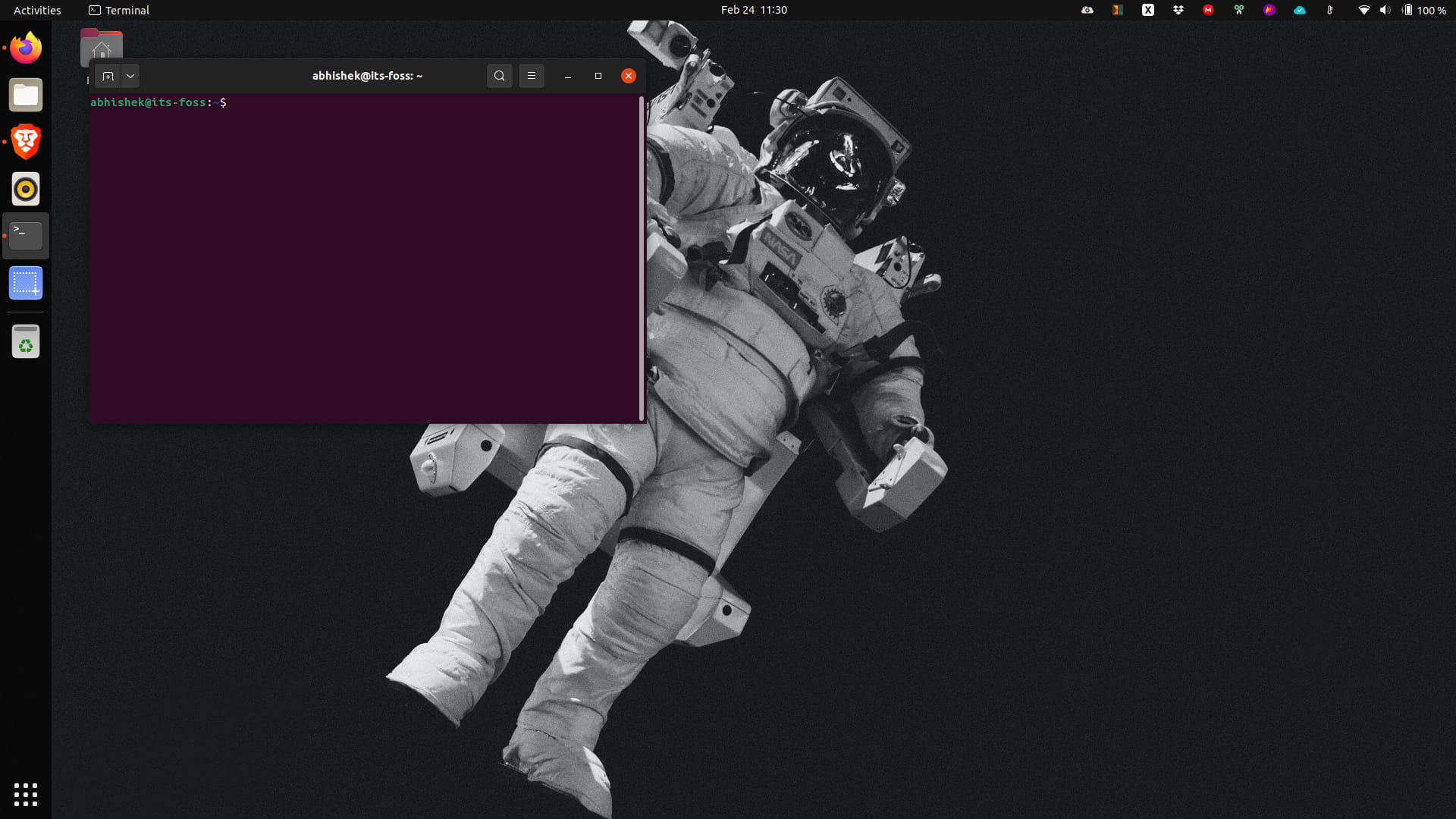
Task: Close the terminal window
Action: (x=629, y=76)
